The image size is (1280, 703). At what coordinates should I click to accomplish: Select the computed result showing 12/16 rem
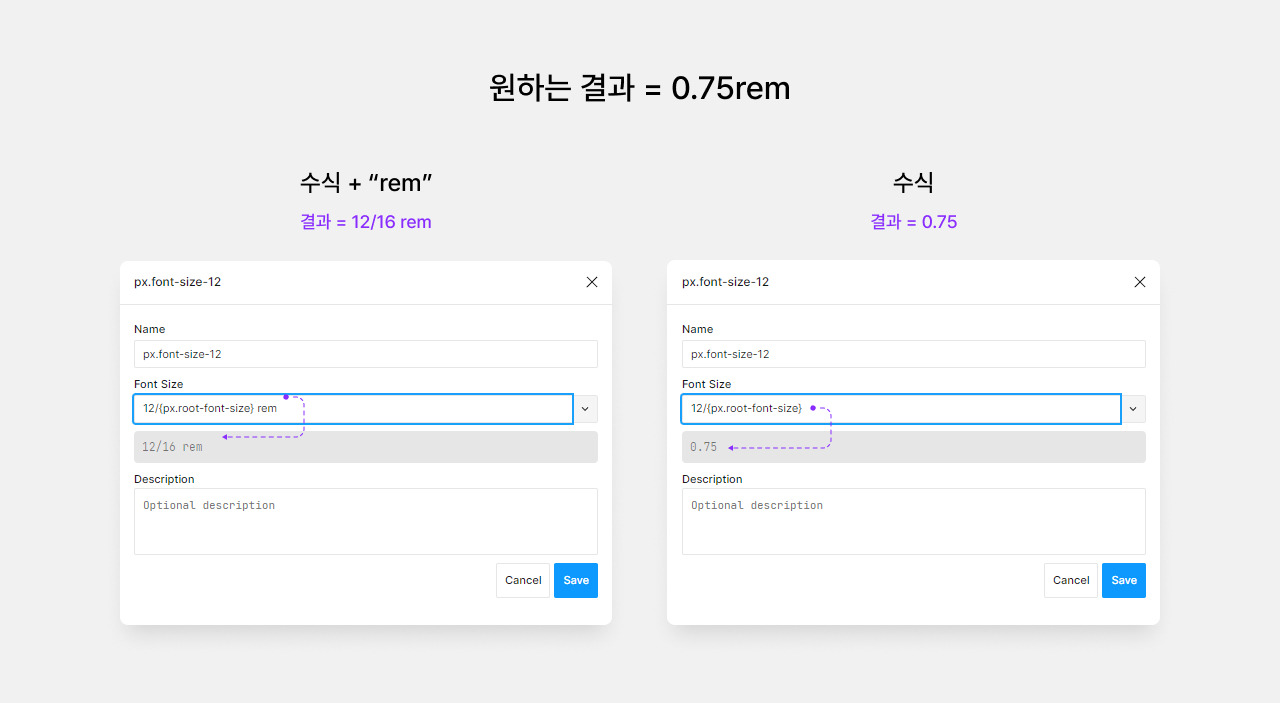coord(365,446)
